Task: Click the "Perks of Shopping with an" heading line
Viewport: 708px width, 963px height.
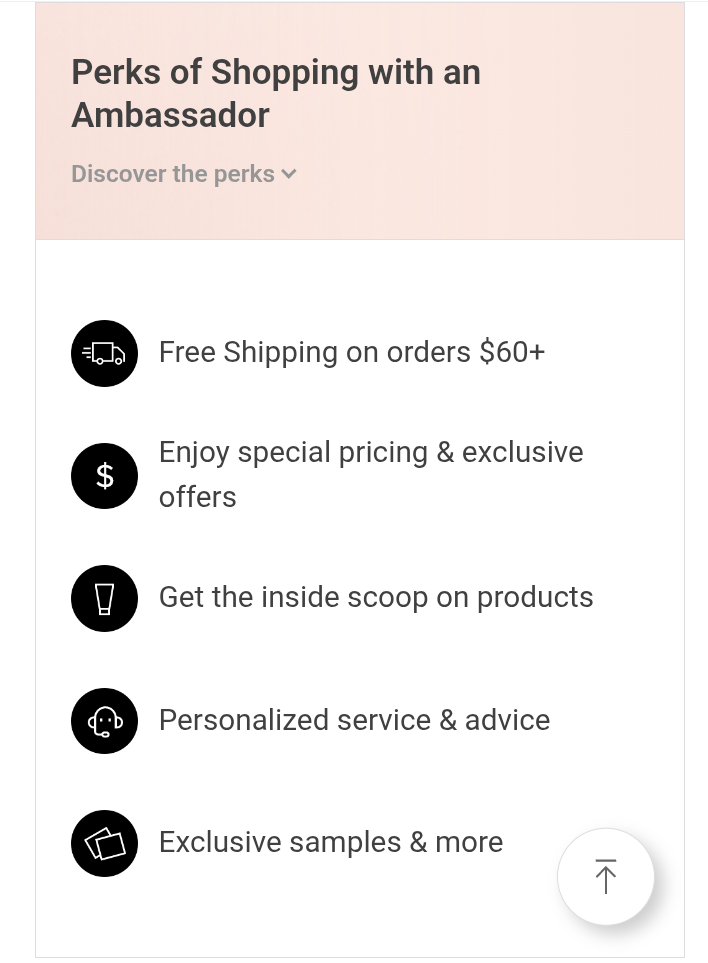Action: [276, 72]
